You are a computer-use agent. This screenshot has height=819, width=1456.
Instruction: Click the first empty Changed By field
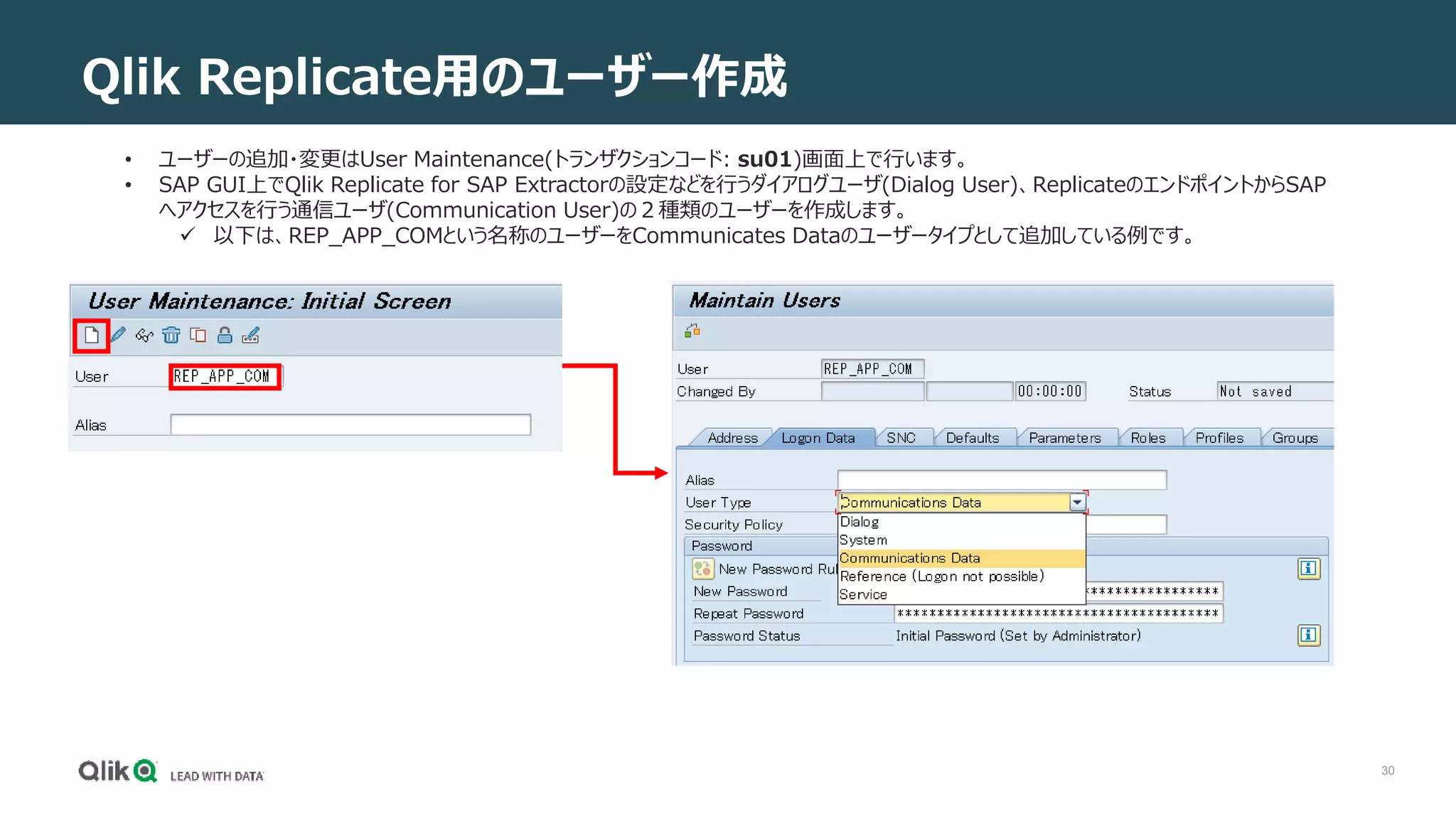(x=872, y=392)
